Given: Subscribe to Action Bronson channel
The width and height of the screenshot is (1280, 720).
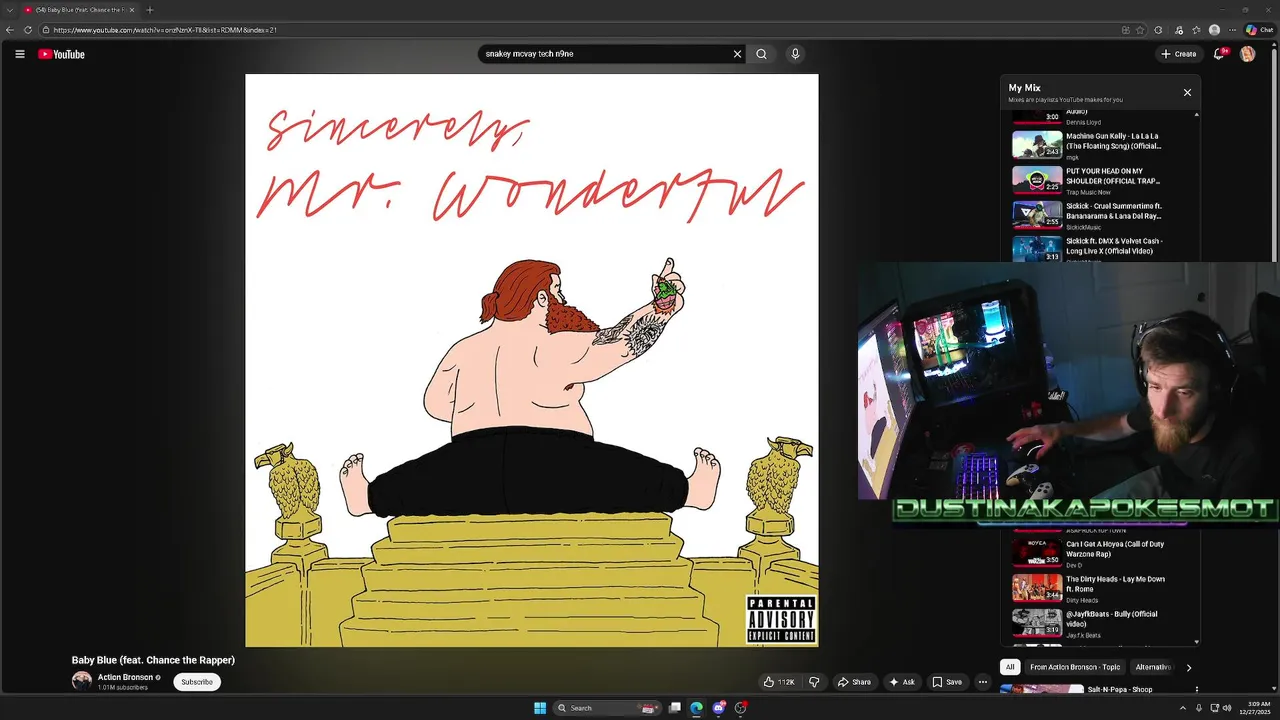Looking at the screenshot, I should click(x=197, y=682).
